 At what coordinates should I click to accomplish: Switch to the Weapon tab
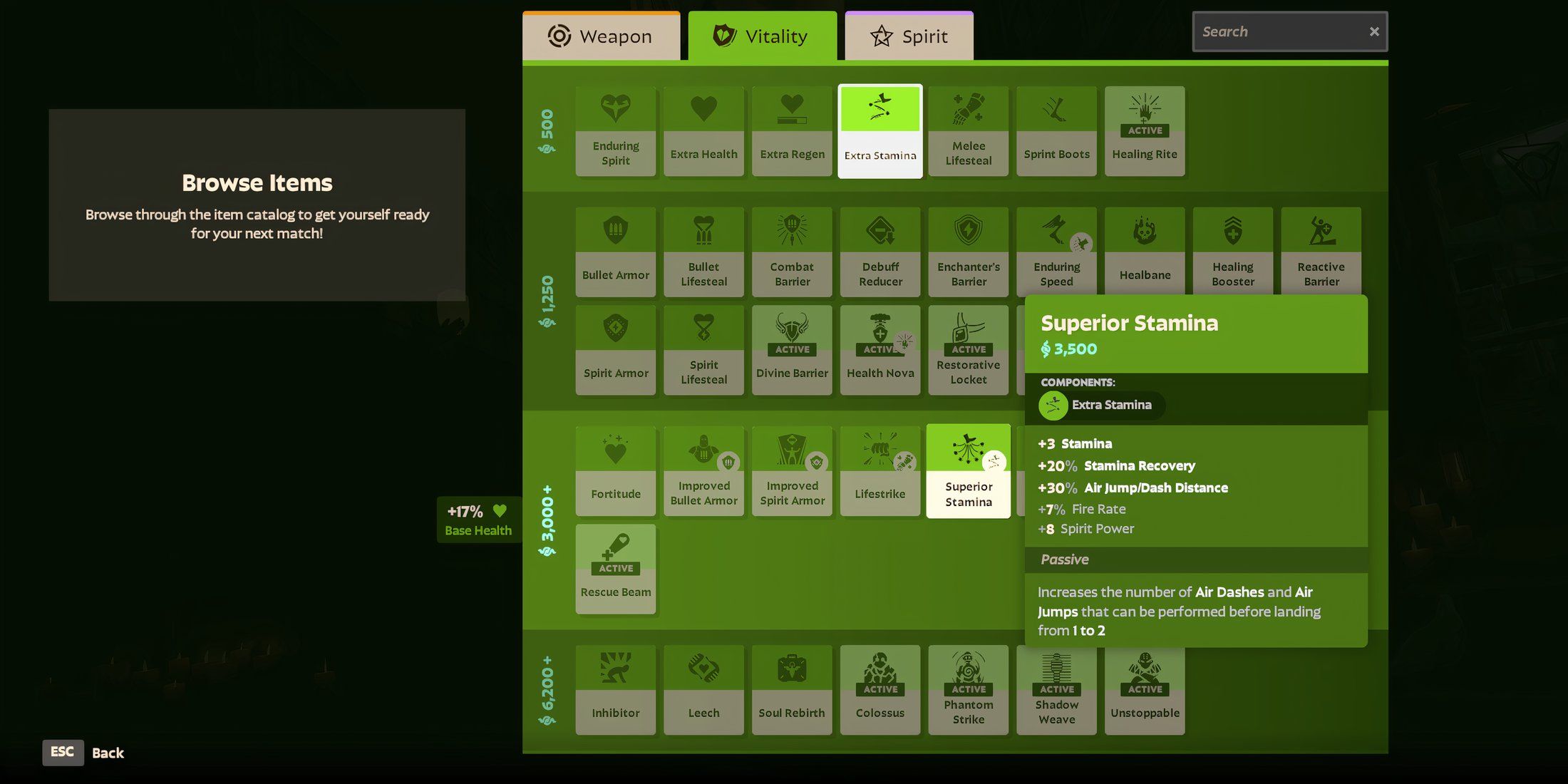(601, 36)
